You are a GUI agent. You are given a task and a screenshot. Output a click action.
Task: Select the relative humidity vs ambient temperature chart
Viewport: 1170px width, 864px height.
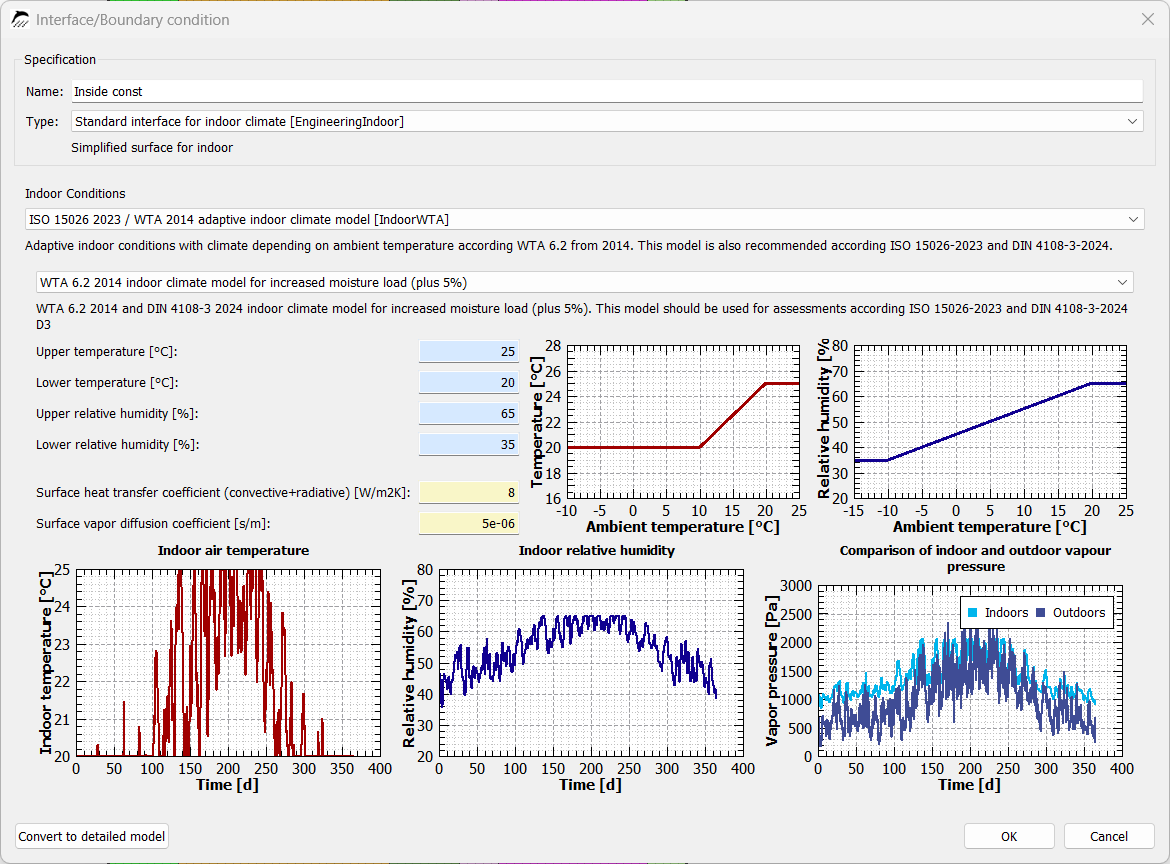990,422
